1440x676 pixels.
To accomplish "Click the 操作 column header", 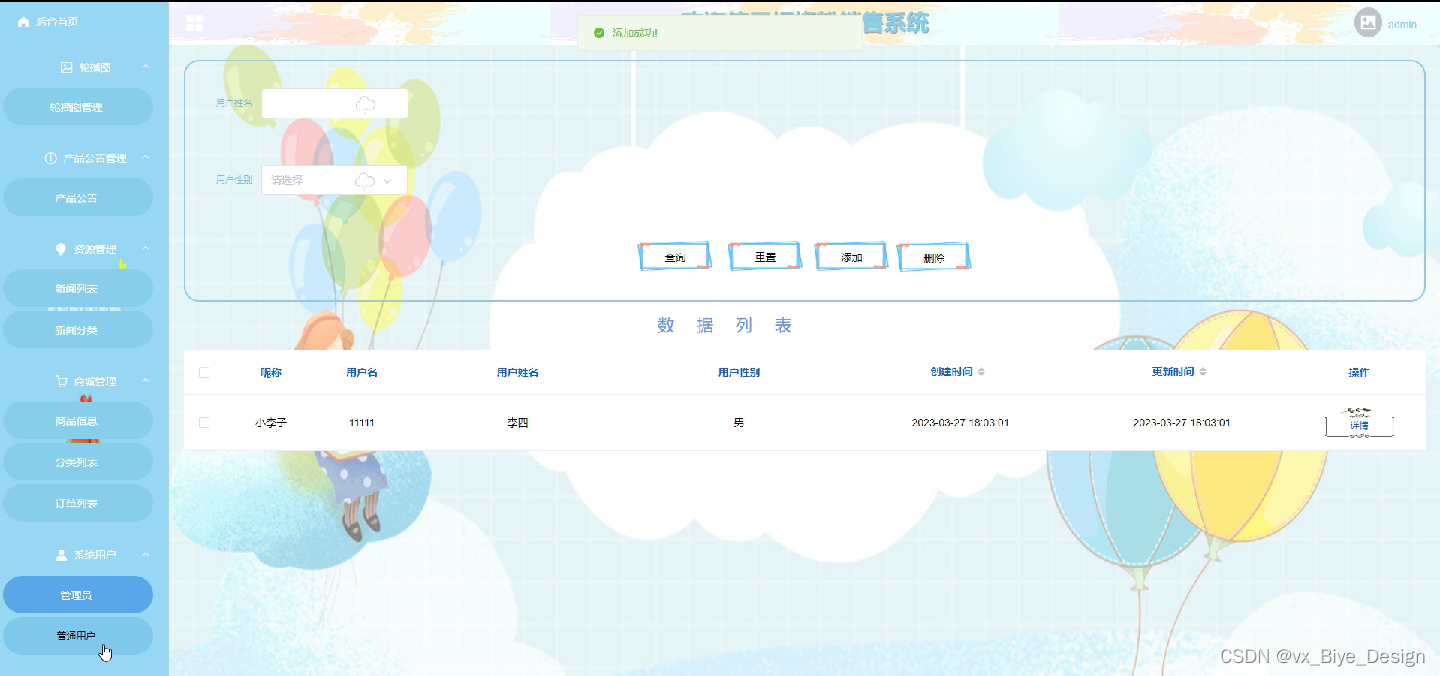I will pyautogui.click(x=1359, y=372).
